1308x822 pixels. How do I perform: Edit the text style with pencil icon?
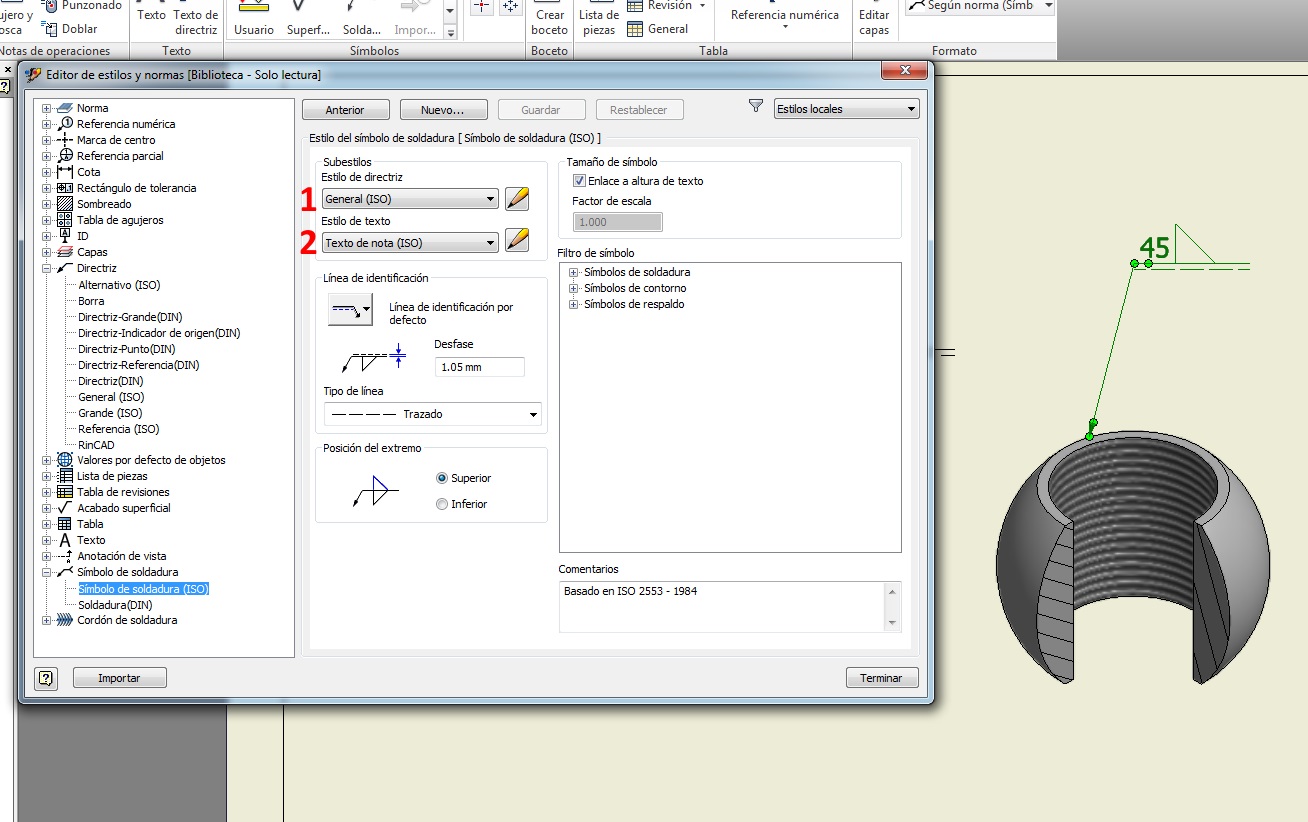coord(517,240)
